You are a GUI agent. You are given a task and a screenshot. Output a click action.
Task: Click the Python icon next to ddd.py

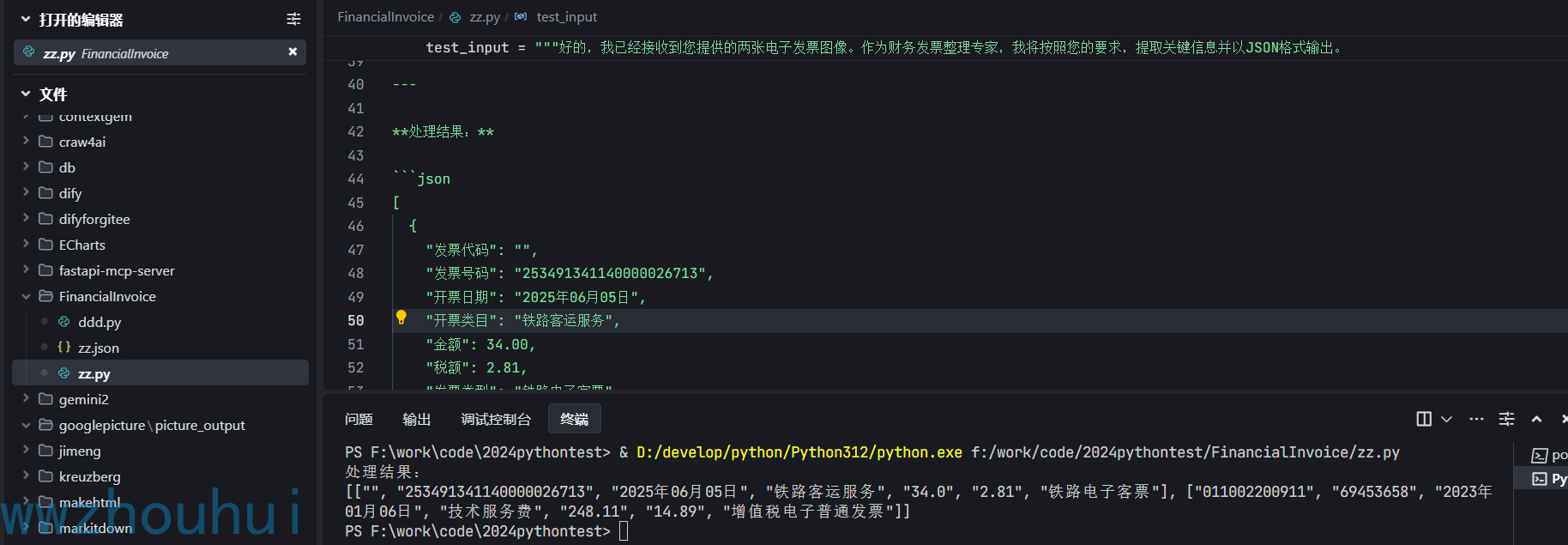tap(63, 322)
